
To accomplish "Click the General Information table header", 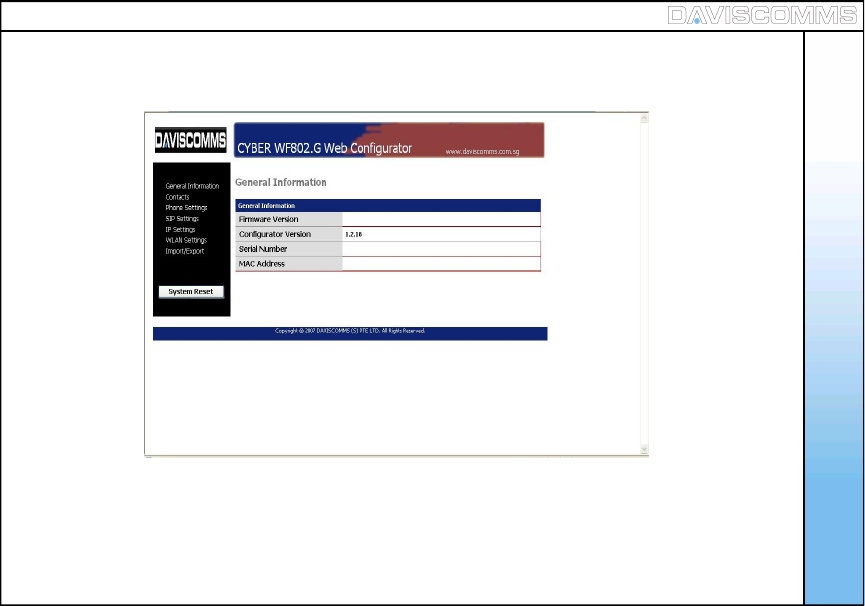I will pos(388,206).
